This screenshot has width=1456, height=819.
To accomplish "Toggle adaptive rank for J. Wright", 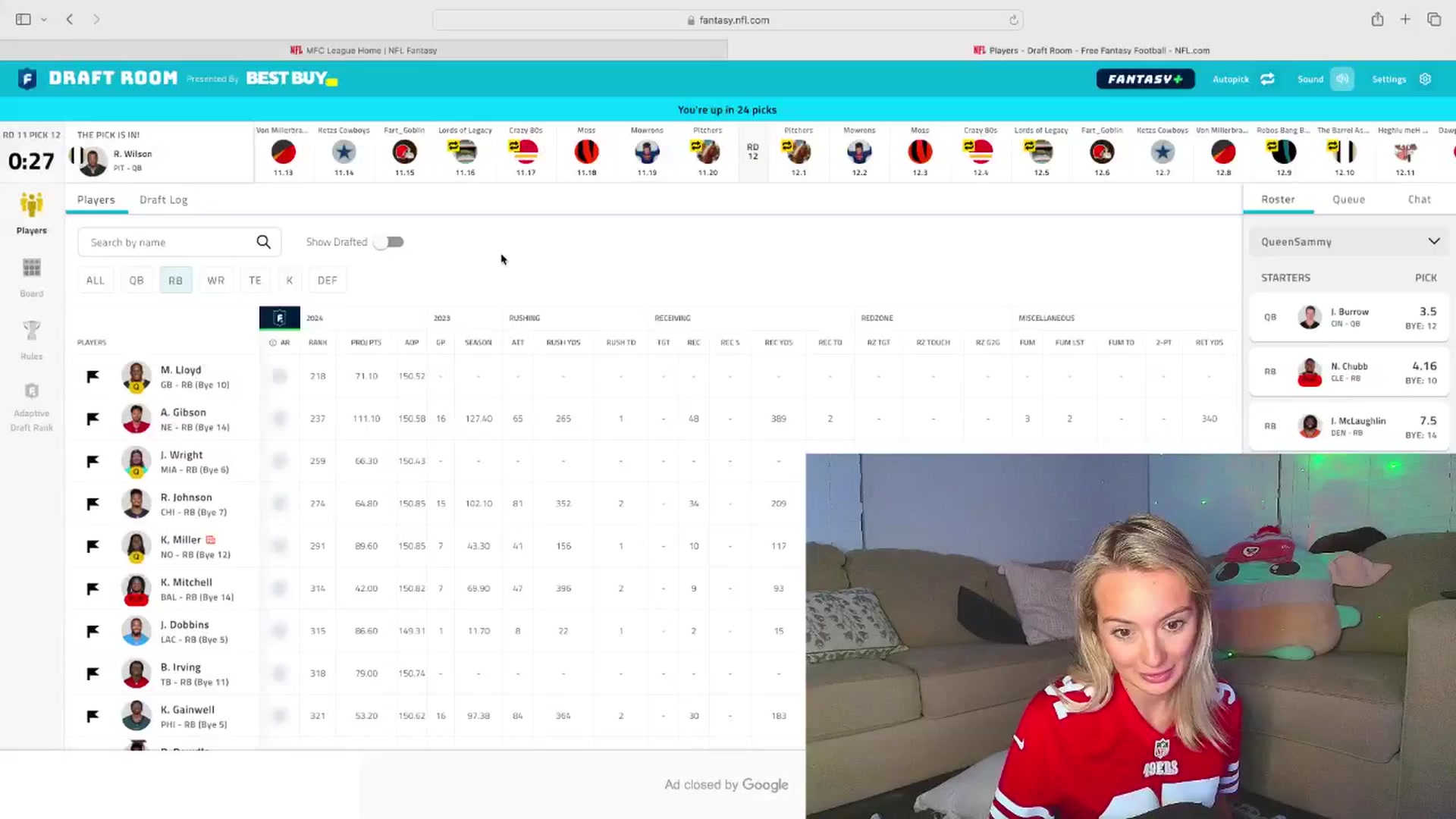I will point(280,461).
